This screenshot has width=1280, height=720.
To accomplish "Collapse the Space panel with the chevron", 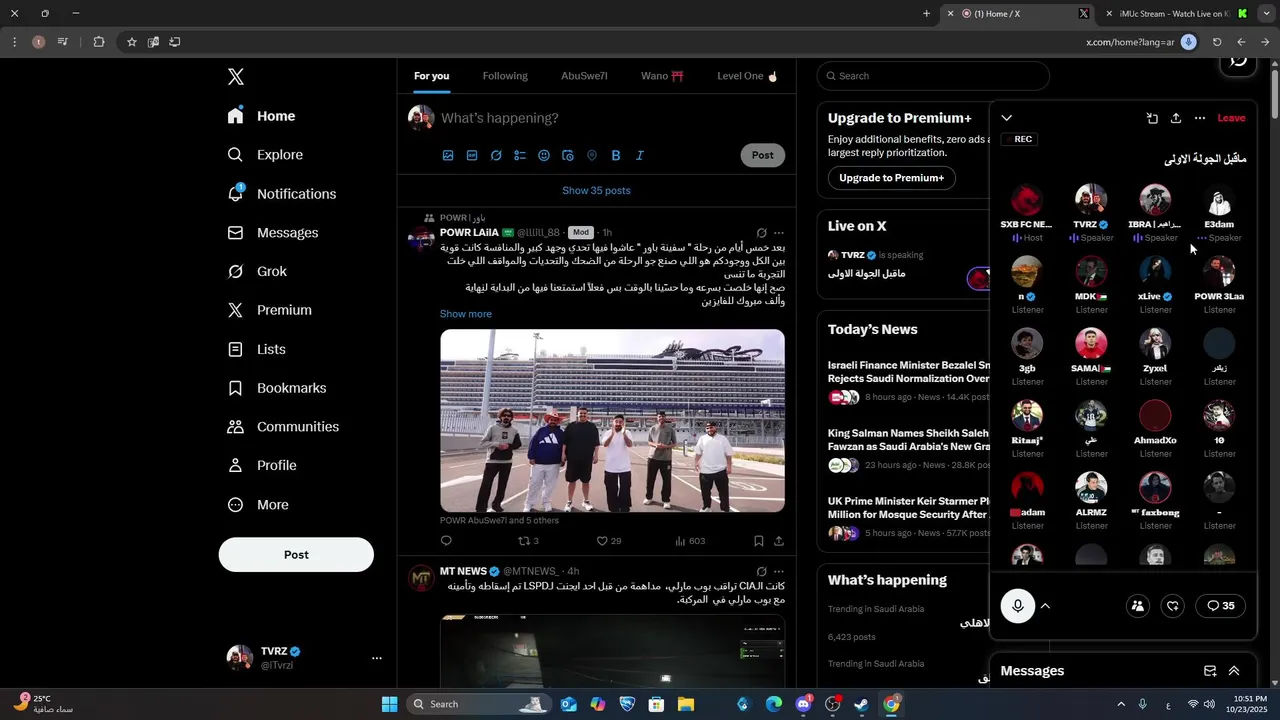I will [1007, 118].
